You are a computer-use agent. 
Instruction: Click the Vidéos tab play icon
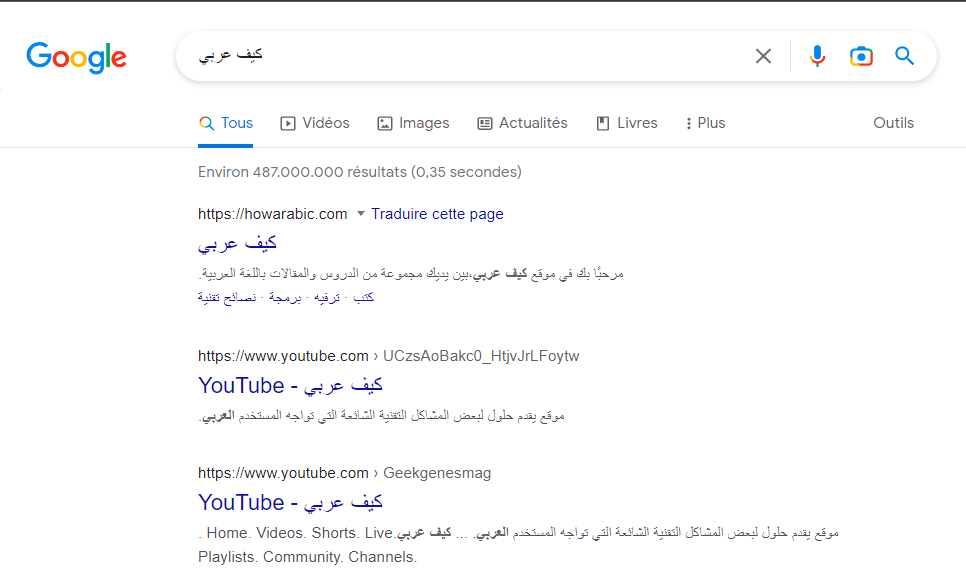pyautogui.click(x=288, y=124)
